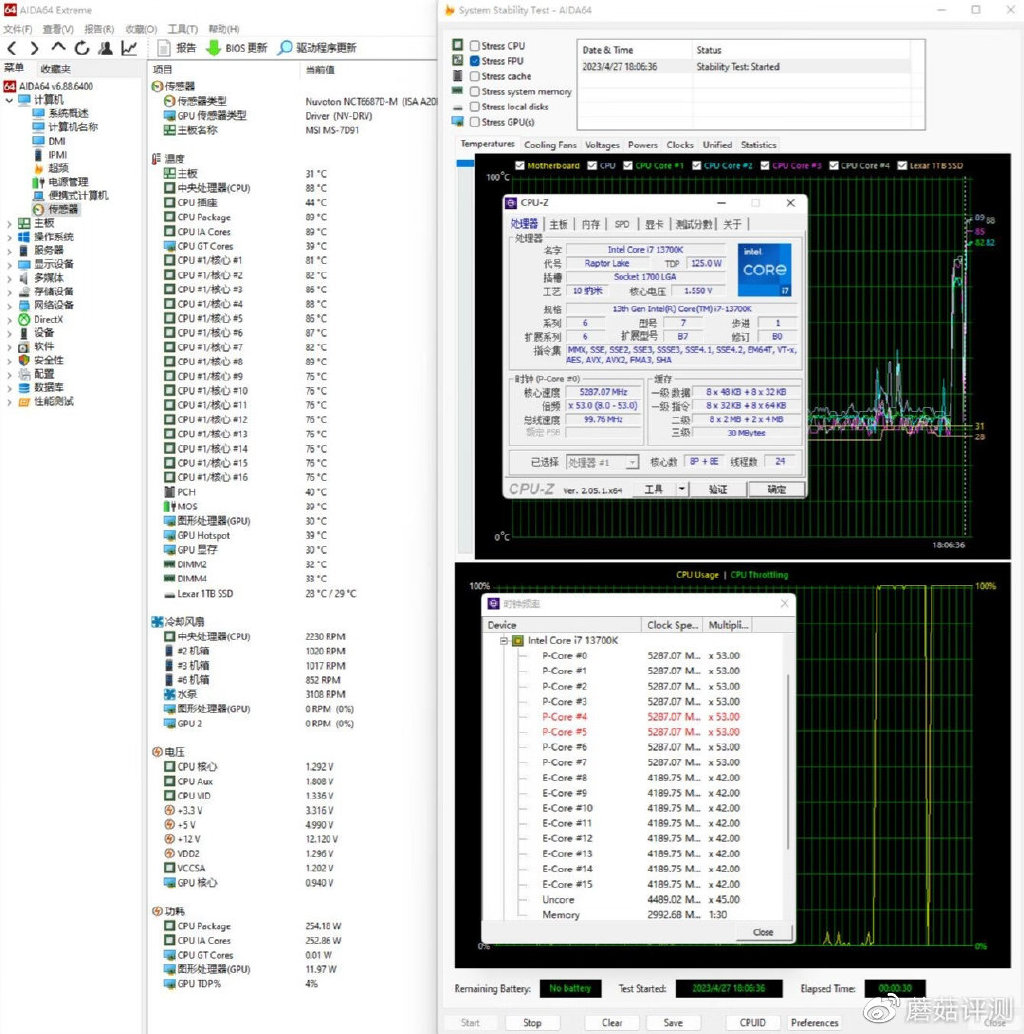This screenshot has height=1034, width=1024.
Task: Click the CPUID button
Action: point(752,1022)
